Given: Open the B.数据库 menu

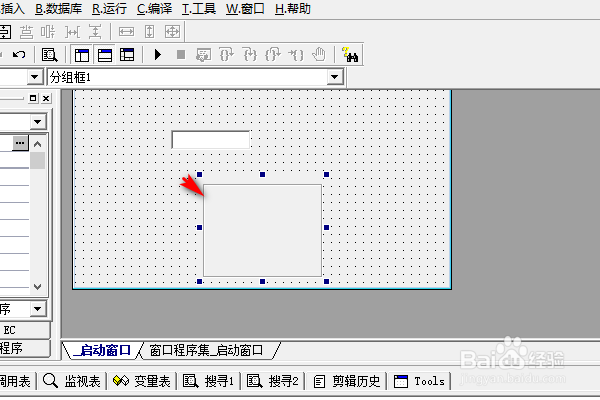Looking at the screenshot, I should (x=59, y=8).
